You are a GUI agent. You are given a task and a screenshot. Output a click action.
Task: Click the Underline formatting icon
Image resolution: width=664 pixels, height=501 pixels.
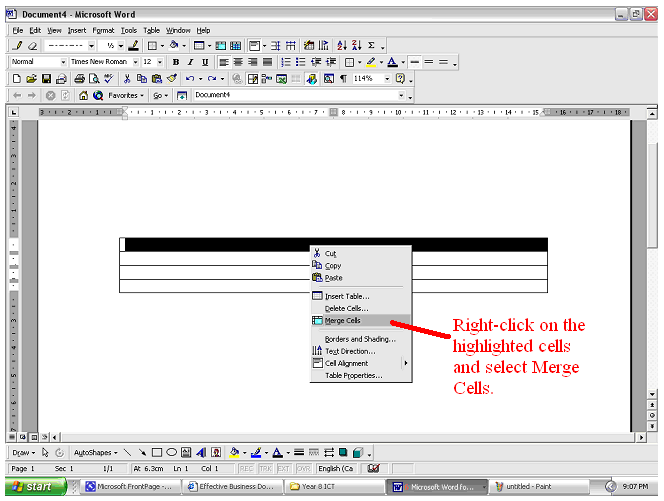coord(205,62)
